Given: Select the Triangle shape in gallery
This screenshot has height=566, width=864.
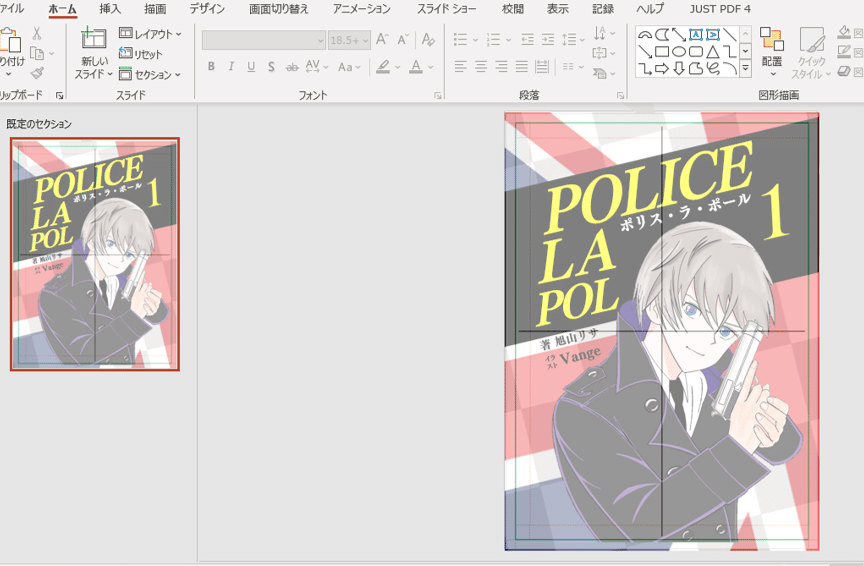Looking at the screenshot, I should click(713, 52).
